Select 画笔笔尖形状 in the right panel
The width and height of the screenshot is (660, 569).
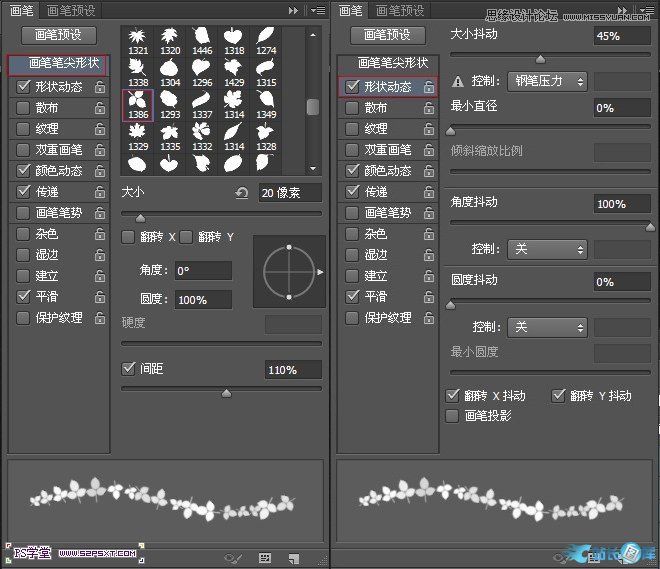click(389, 62)
